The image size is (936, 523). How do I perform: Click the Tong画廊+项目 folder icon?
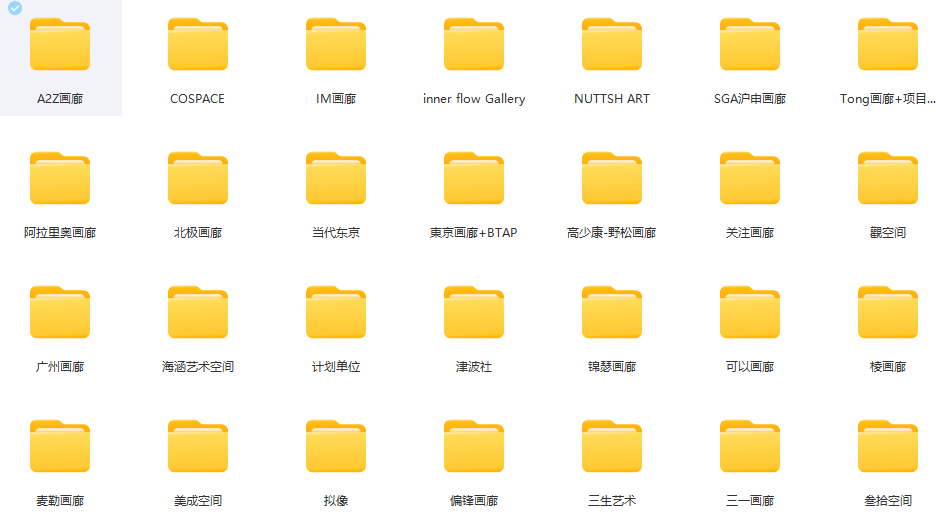(887, 45)
